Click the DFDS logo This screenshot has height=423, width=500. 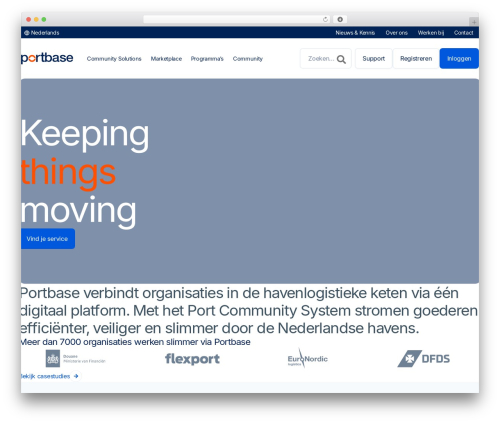point(424,359)
